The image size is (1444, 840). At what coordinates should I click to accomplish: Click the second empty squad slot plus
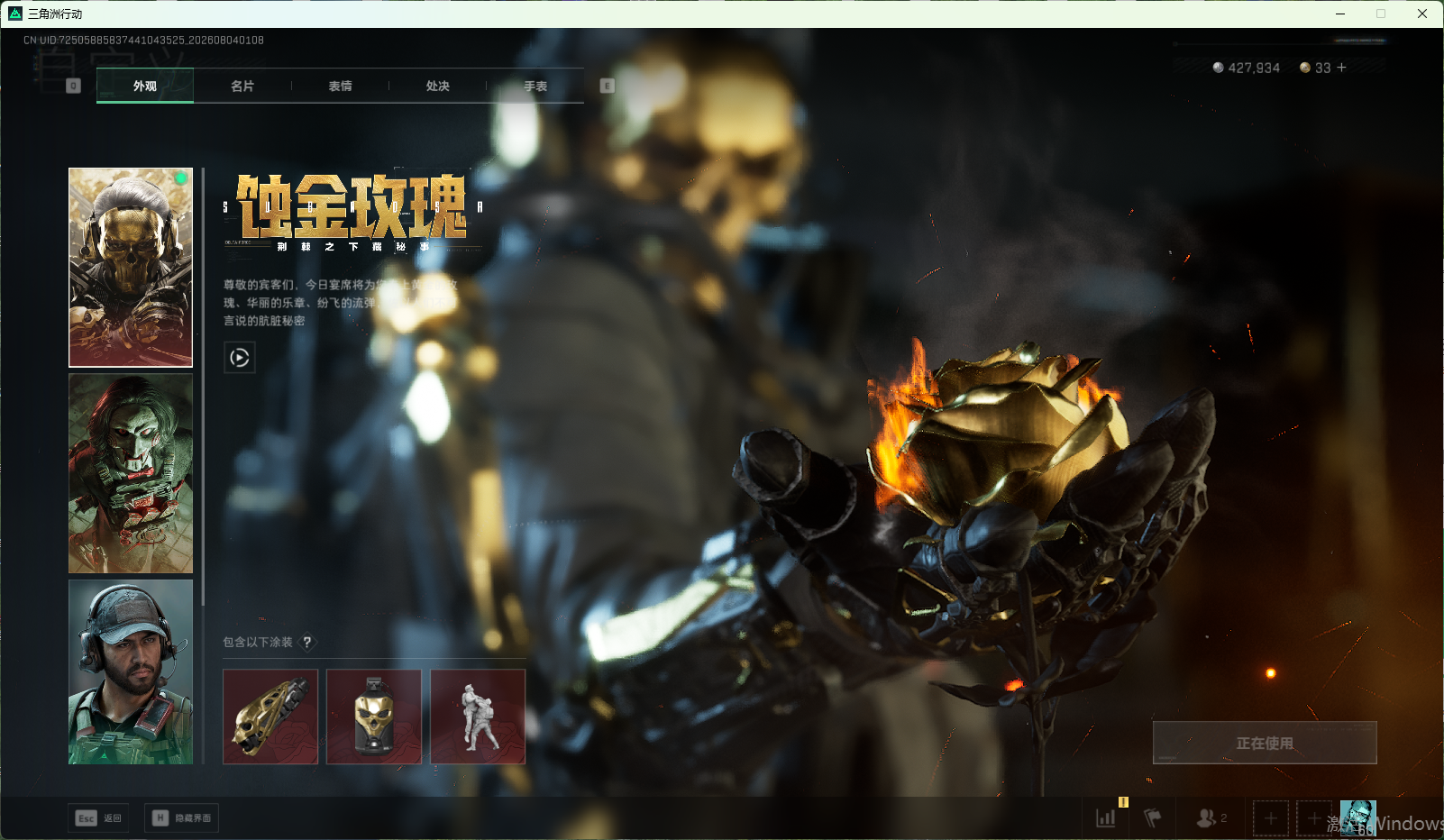click(x=1314, y=818)
